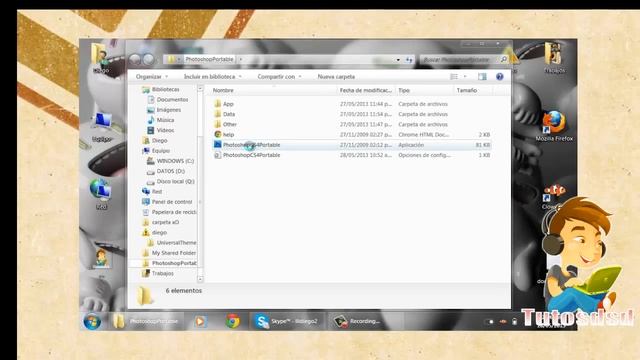Expand the address bar history dropdown

point(398,60)
